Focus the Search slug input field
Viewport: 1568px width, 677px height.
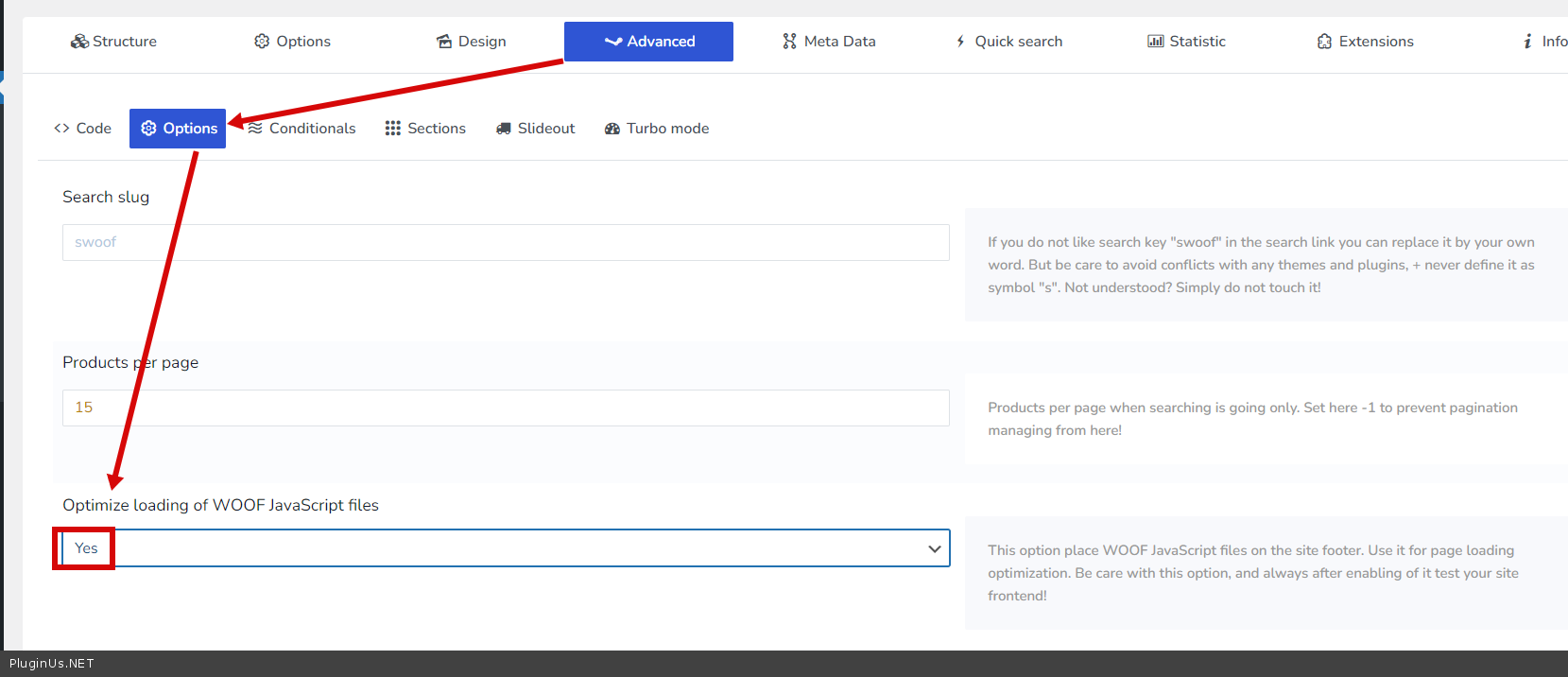pyautogui.click(x=506, y=242)
